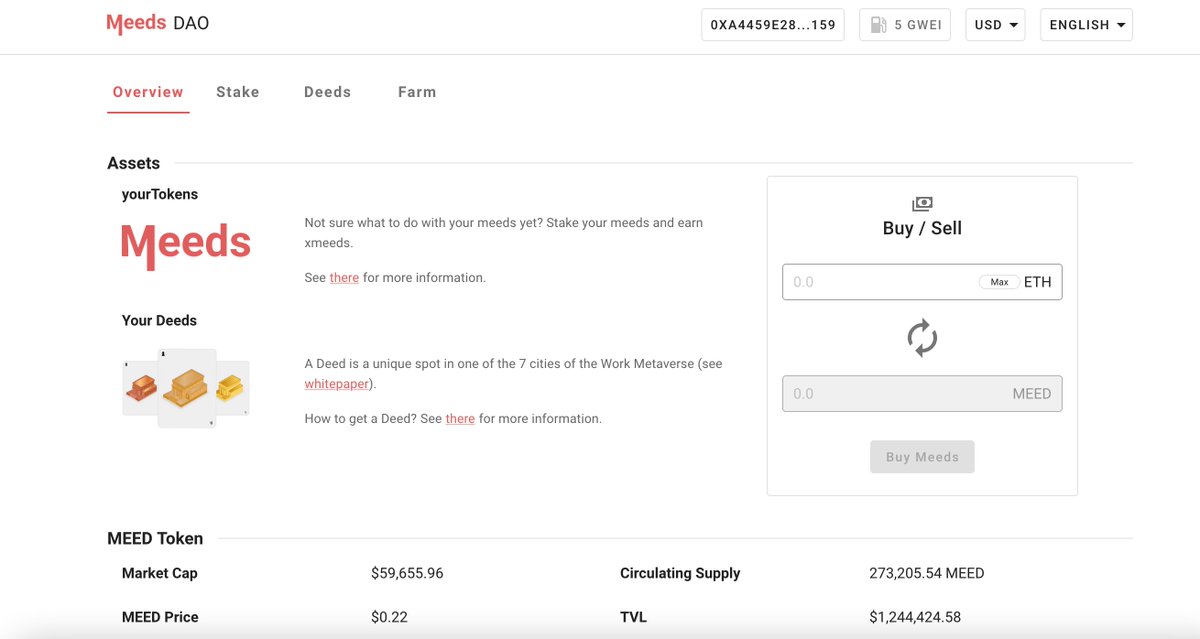Click the Circulating Supply label
1200x639 pixels.
point(680,573)
